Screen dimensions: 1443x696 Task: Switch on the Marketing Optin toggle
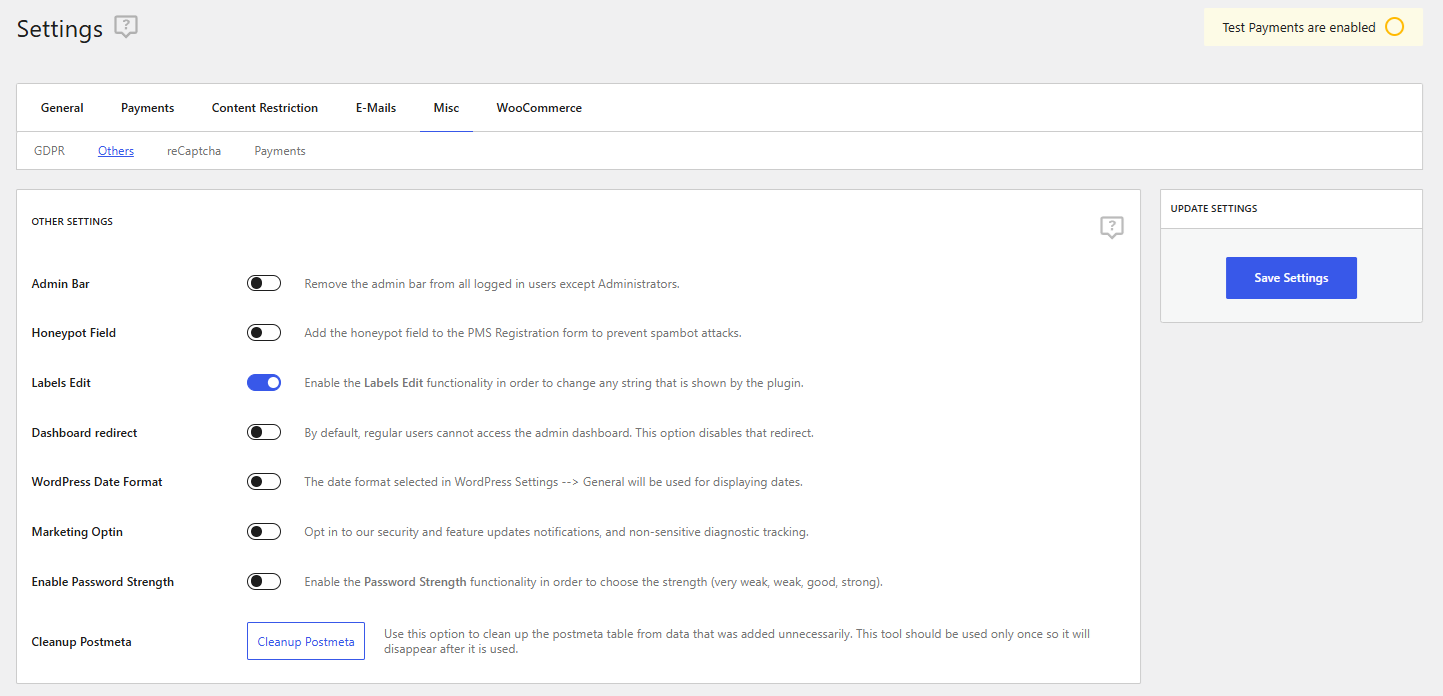click(x=264, y=532)
